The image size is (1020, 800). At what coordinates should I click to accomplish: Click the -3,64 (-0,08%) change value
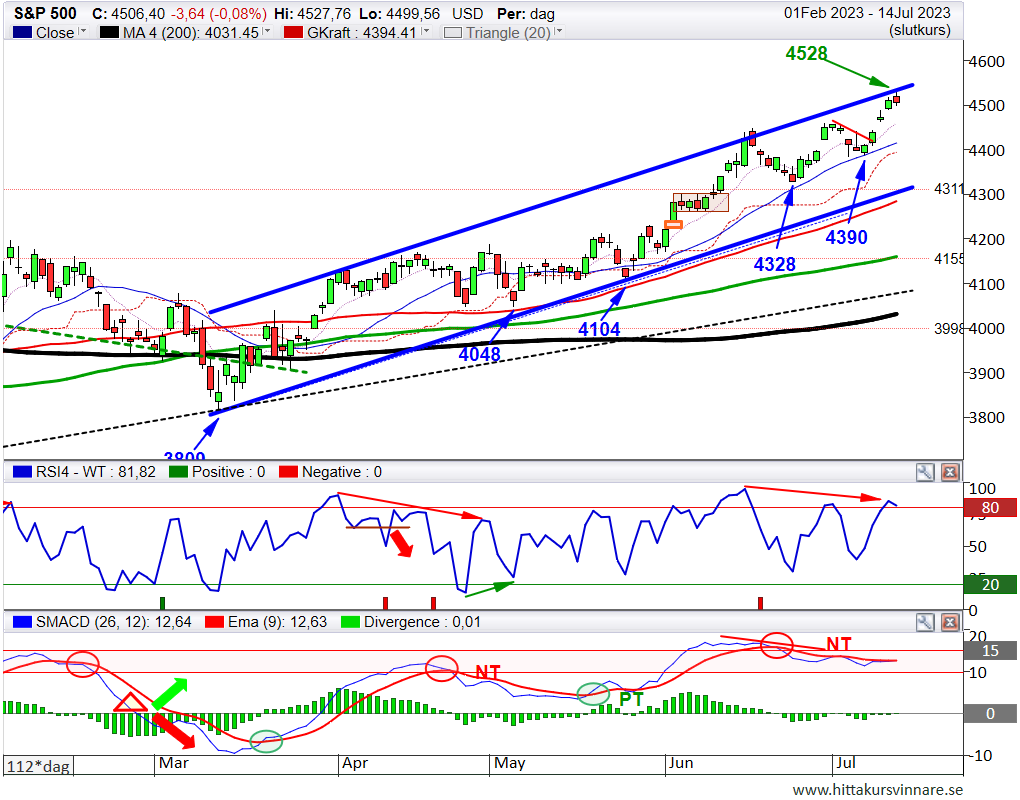[219, 14]
